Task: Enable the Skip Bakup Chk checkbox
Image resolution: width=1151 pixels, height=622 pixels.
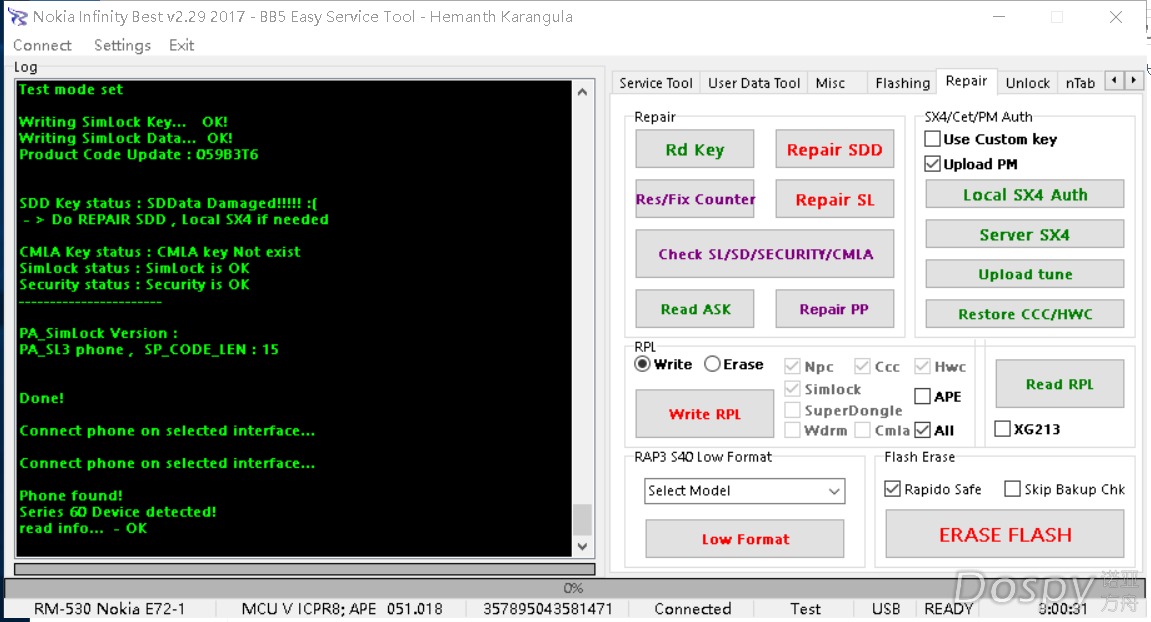Action: tap(1012, 489)
